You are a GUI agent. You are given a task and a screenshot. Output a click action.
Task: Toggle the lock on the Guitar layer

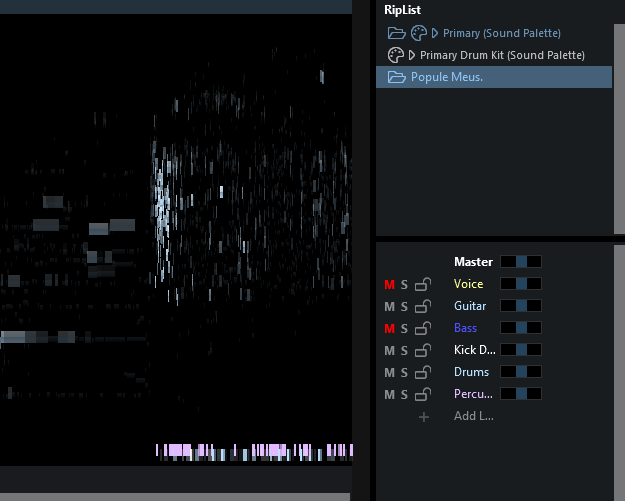423,306
